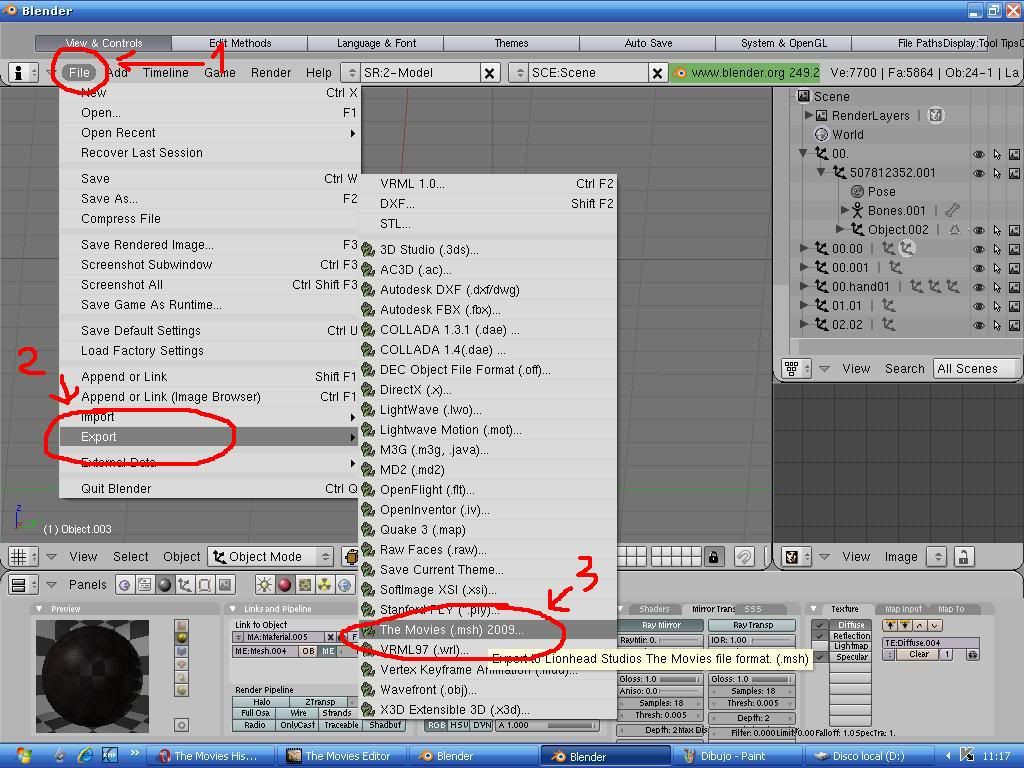Choose Wavefront (.obj) export option
1024x768 pixels.
[x=488, y=690]
